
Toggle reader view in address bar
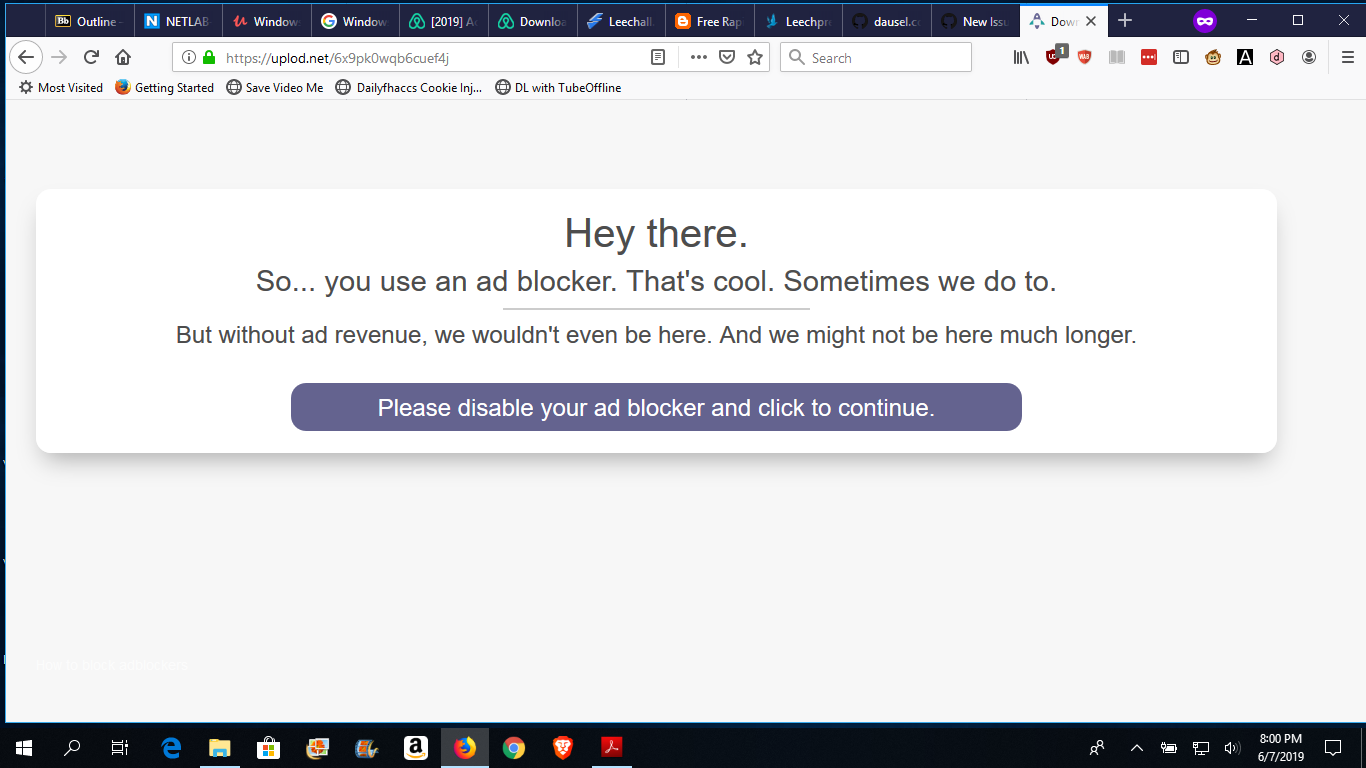[657, 57]
